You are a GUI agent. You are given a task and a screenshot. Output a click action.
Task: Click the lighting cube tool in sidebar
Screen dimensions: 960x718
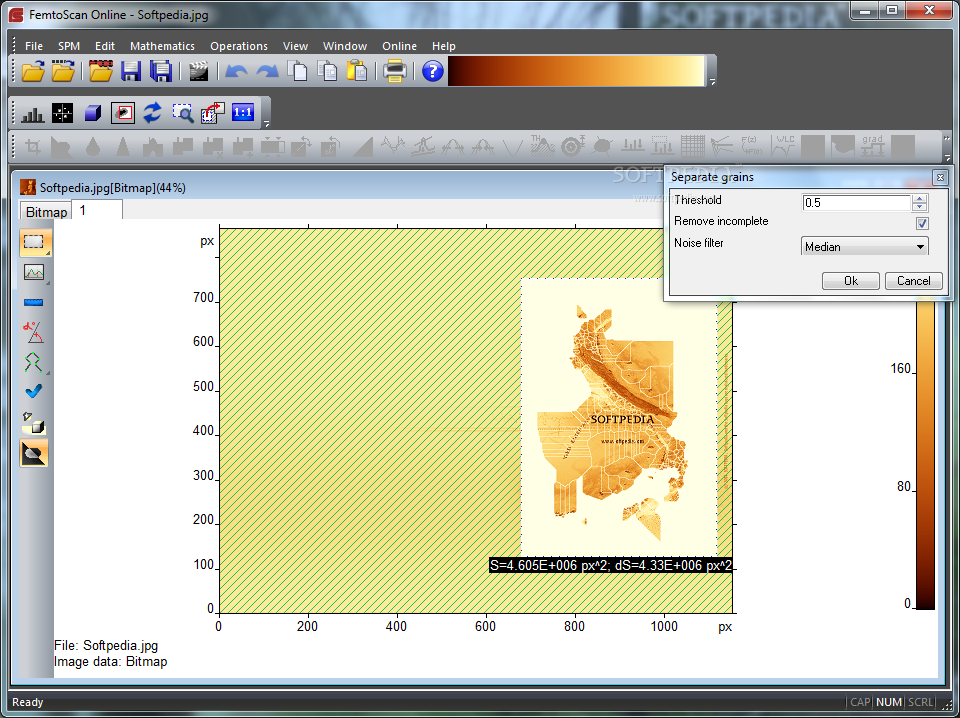[34, 423]
